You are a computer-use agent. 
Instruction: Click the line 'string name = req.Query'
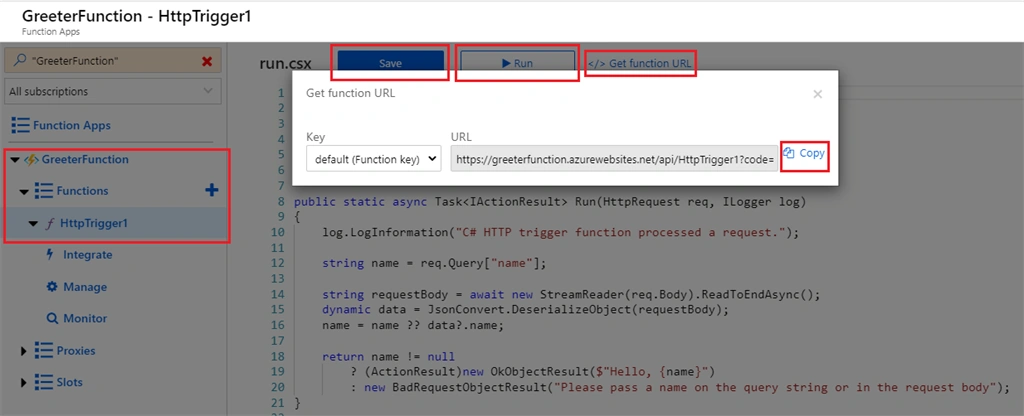tap(434, 263)
